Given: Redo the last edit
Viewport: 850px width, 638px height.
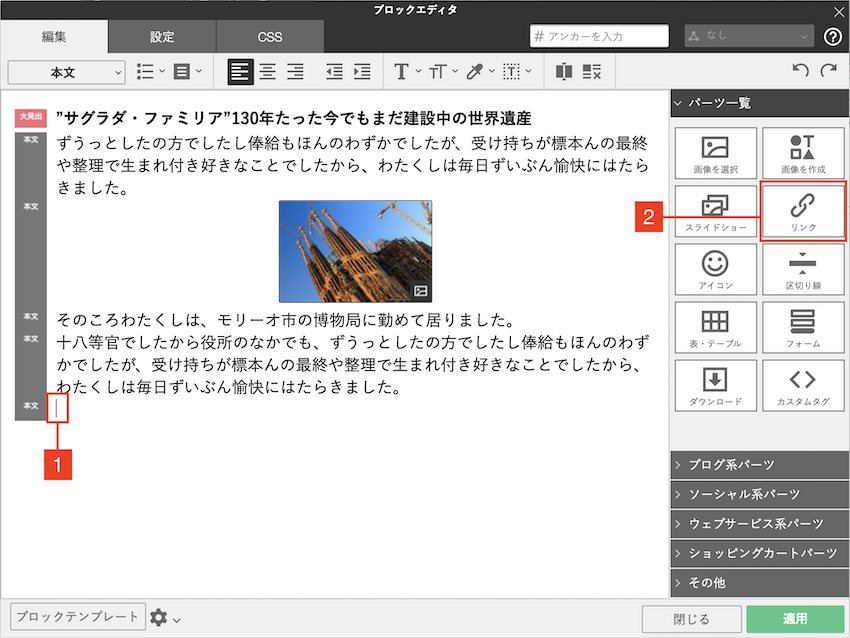Looking at the screenshot, I should 828,70.
